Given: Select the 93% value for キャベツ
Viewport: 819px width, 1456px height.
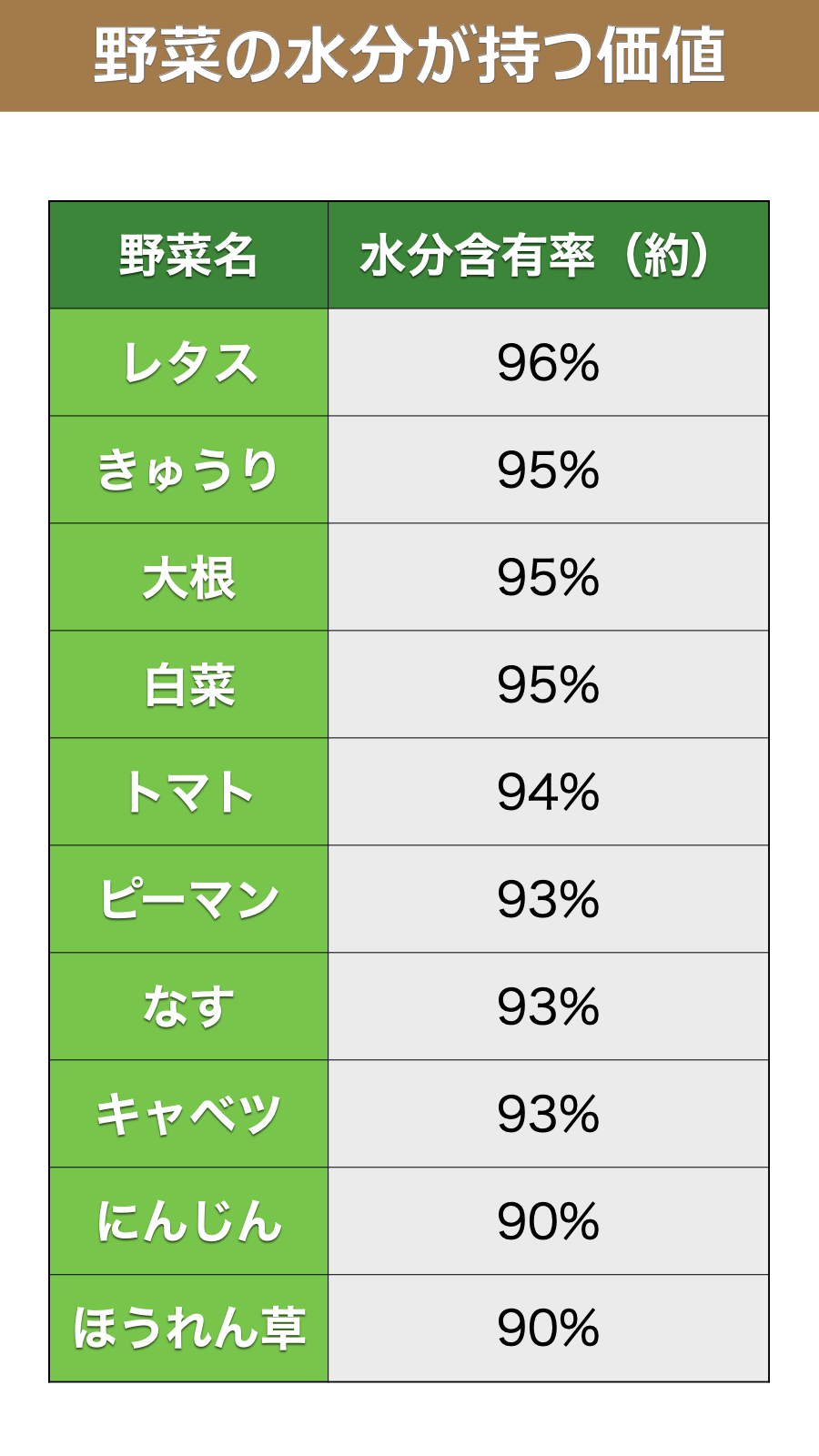Looking at the screenshot, I should (548, 1115).
